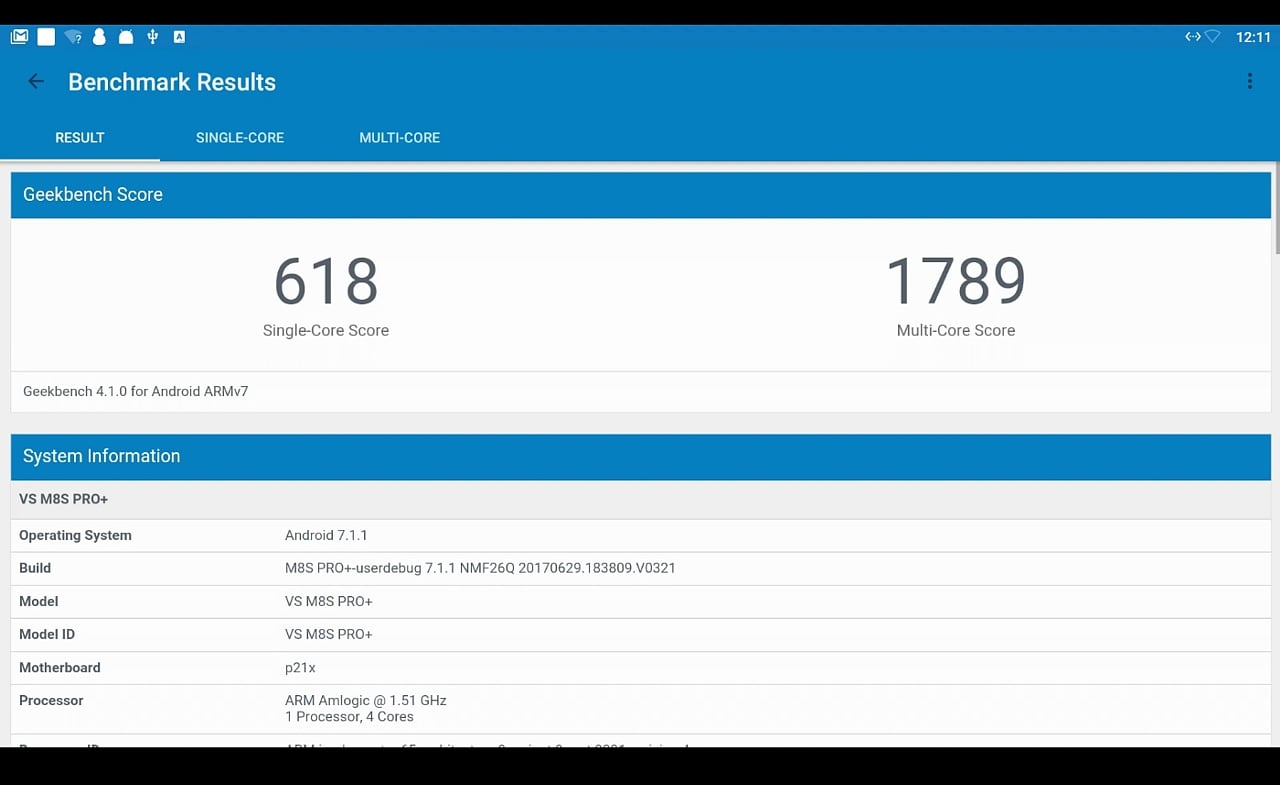Screen dimensions: 1280x785
Task: Open the Gmail notification icon
Action: point(19,37)
